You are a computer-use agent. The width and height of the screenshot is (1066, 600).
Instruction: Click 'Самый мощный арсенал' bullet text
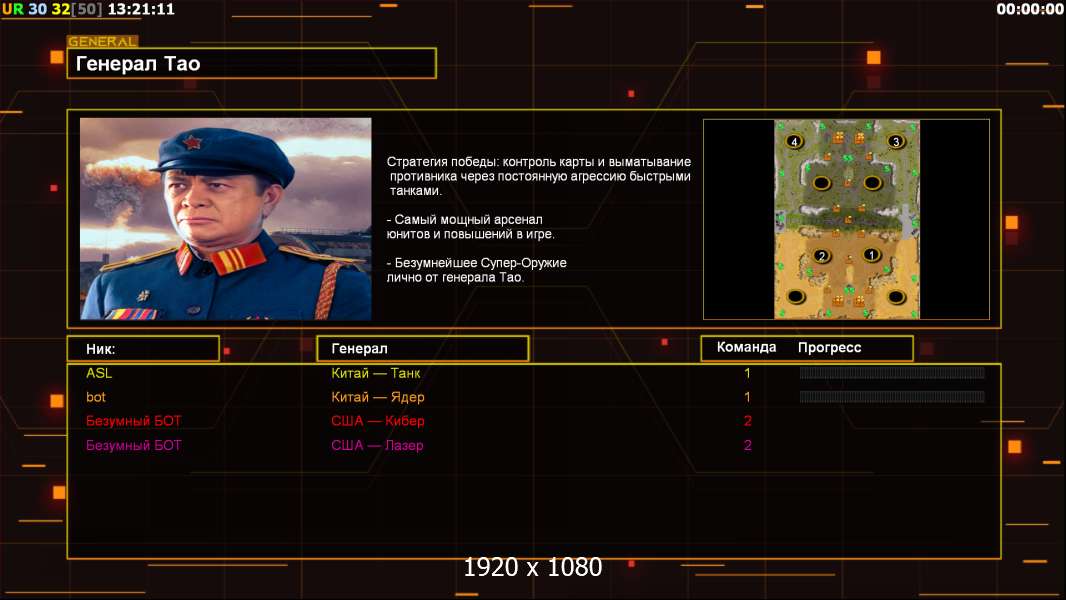point(470,227)
